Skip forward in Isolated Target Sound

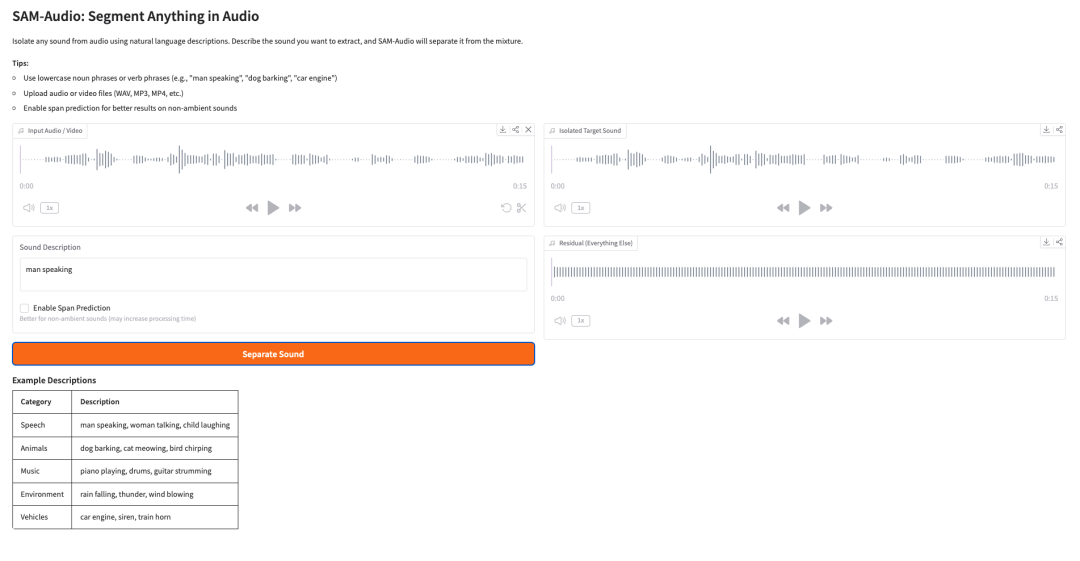[x=826, y=207]
